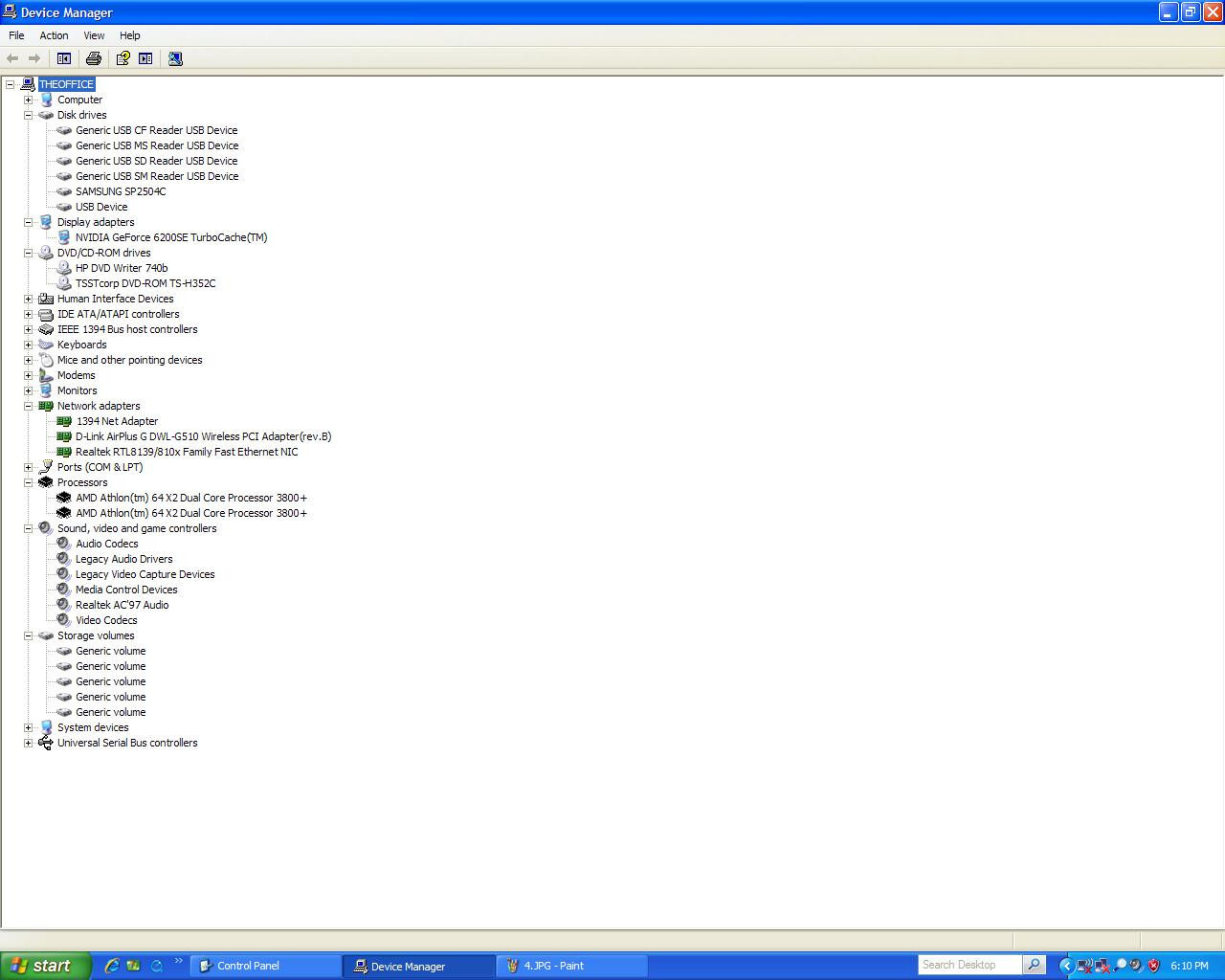Collapse the Display adapters category
Screen dimensions: 1225x980
point(28,222)
